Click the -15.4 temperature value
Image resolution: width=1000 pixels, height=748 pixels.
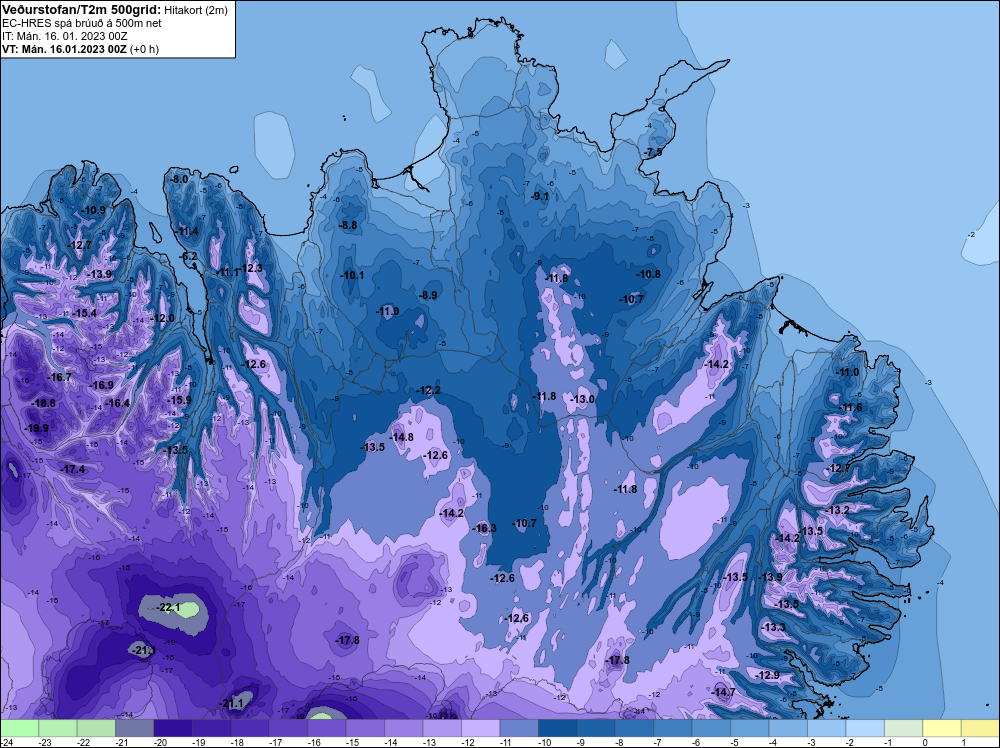tap(85, 313)
